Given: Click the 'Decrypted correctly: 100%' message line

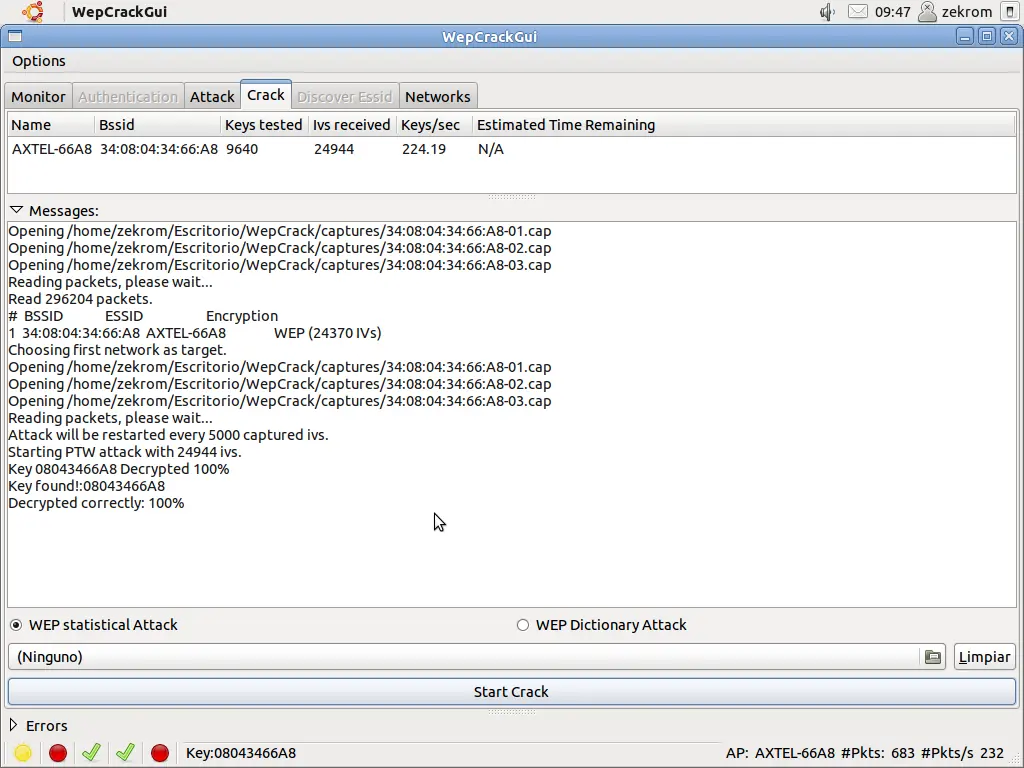Looking at the screenshot, I should tap(96, 503).
